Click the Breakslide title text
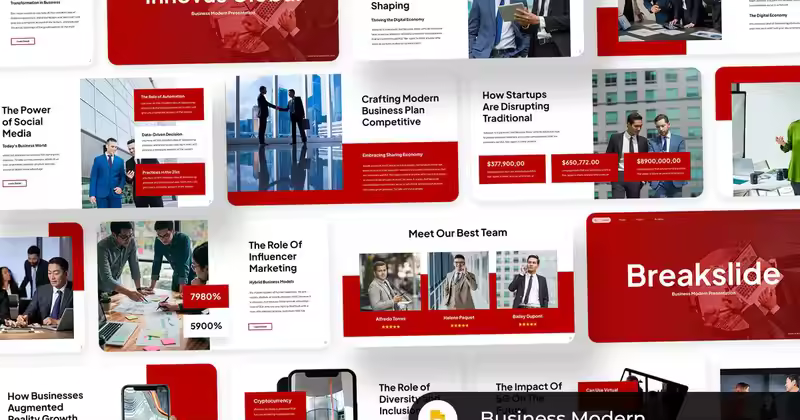Screen dimensions: 800x420 pos(704,275)
